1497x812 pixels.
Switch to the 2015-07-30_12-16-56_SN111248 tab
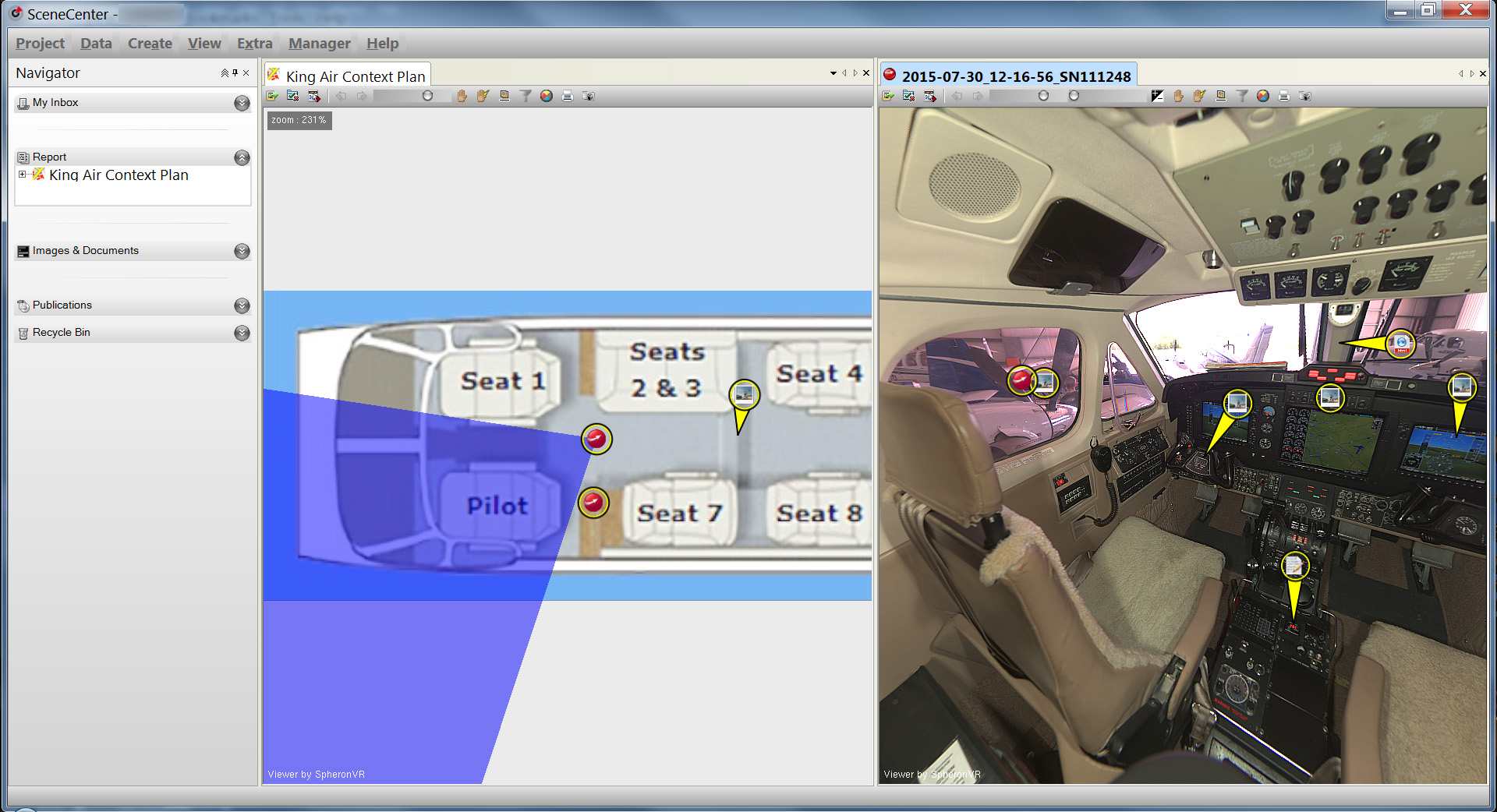point(1015,76)
